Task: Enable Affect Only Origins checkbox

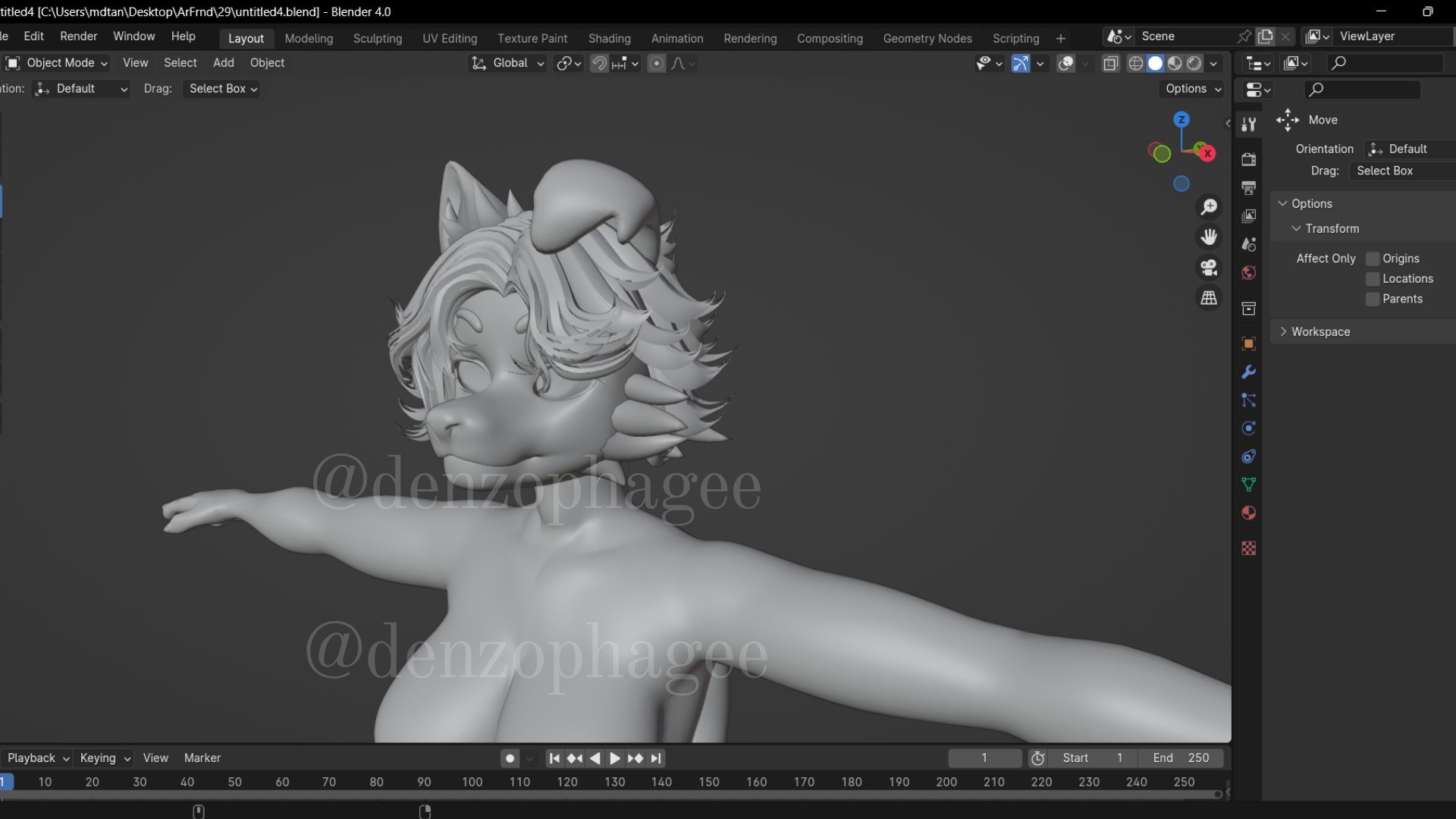Action: point(1373,259)
